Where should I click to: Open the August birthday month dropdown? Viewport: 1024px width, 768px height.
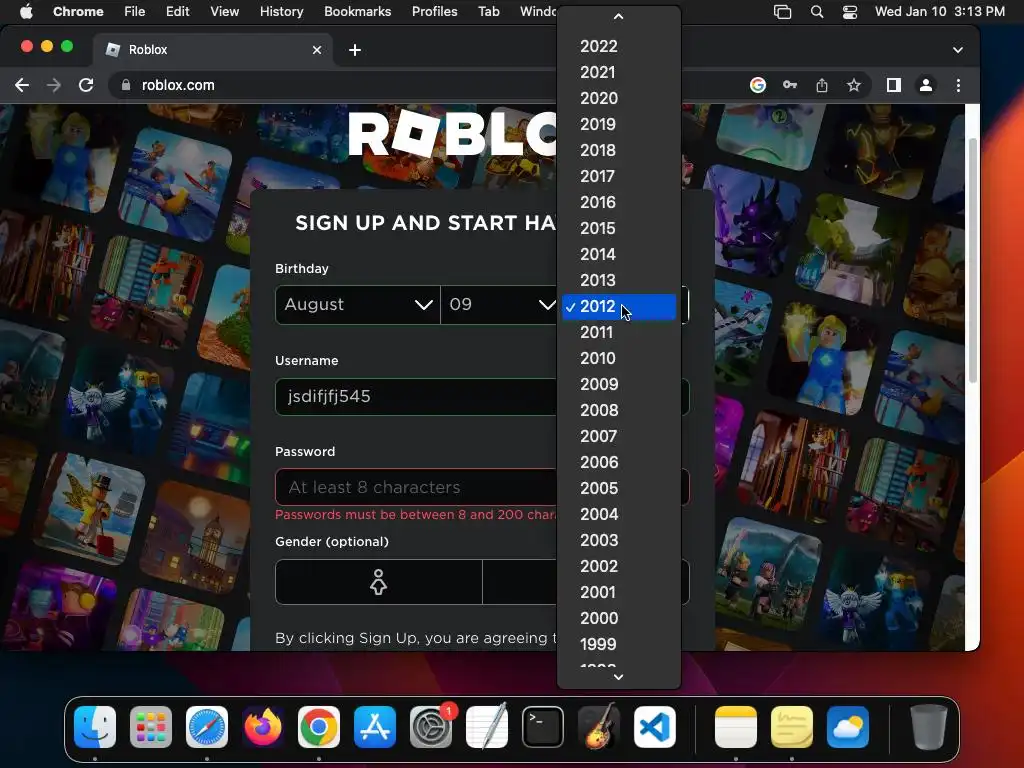point(358,305)
